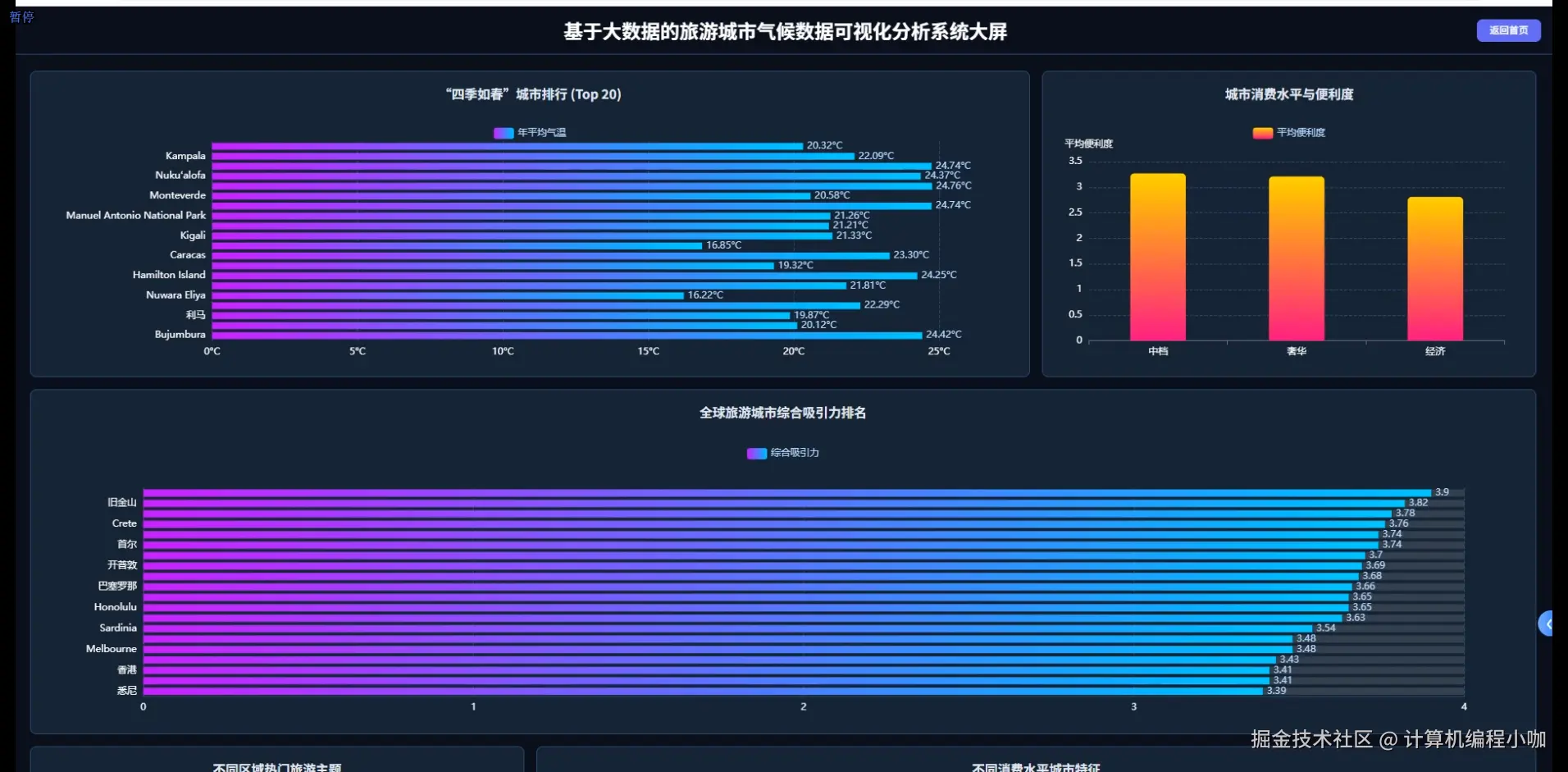Screen dimensions: 1568x772
Task: Click the dashboard main title text
Action: [x=783, y=31]
